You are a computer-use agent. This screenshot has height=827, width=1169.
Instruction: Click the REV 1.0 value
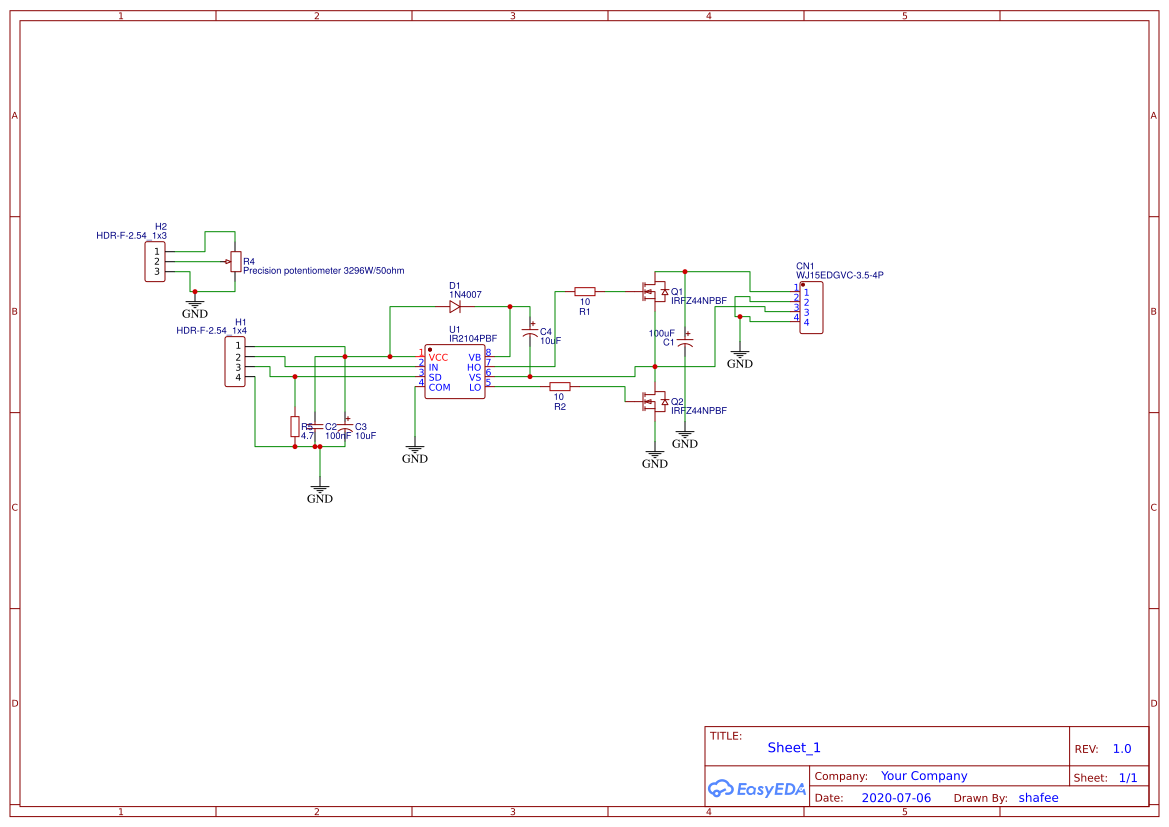click(1120, 747)
